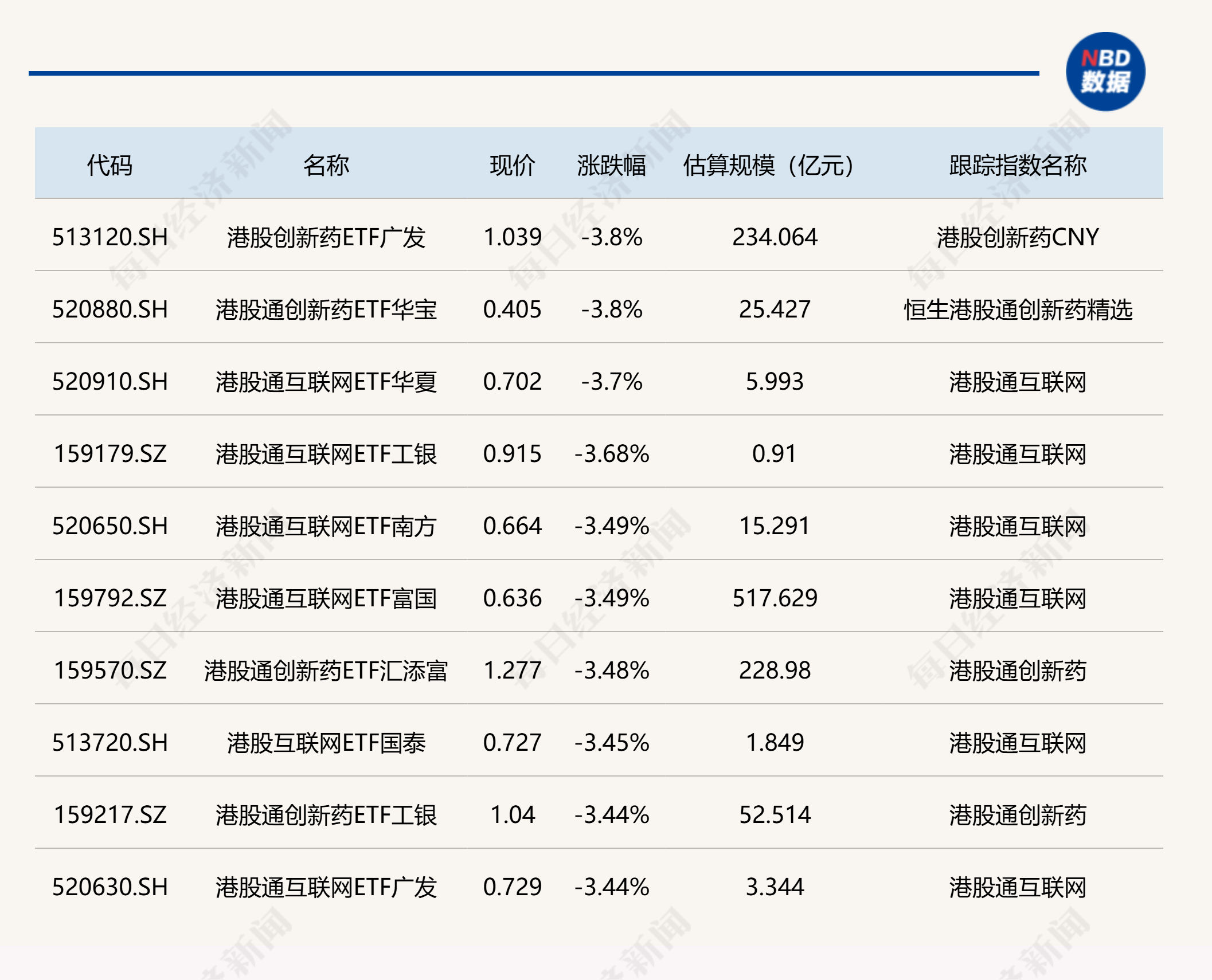The width and height of the screenshot is (1212, 980).
Task: Click code 520650.SH
Action: (x=110, y=526)
